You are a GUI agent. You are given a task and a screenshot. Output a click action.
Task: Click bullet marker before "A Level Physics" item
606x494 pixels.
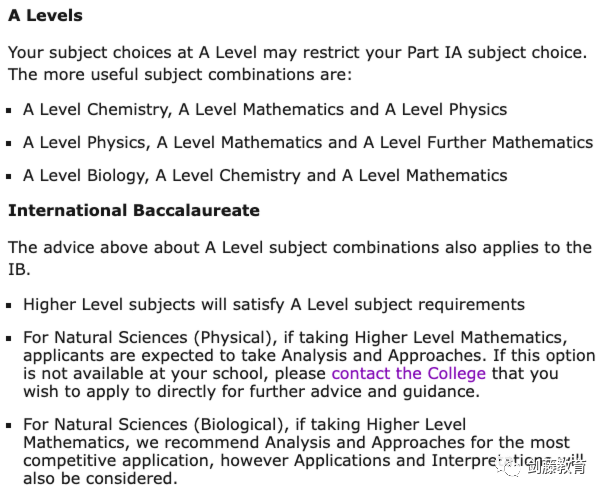pos(11,144)
